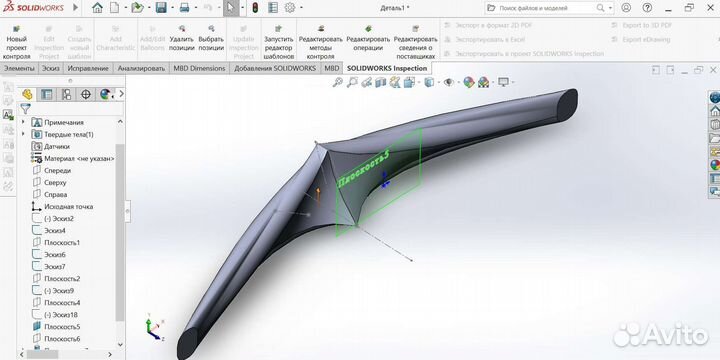Open Options gear icon

click(290, 8)
